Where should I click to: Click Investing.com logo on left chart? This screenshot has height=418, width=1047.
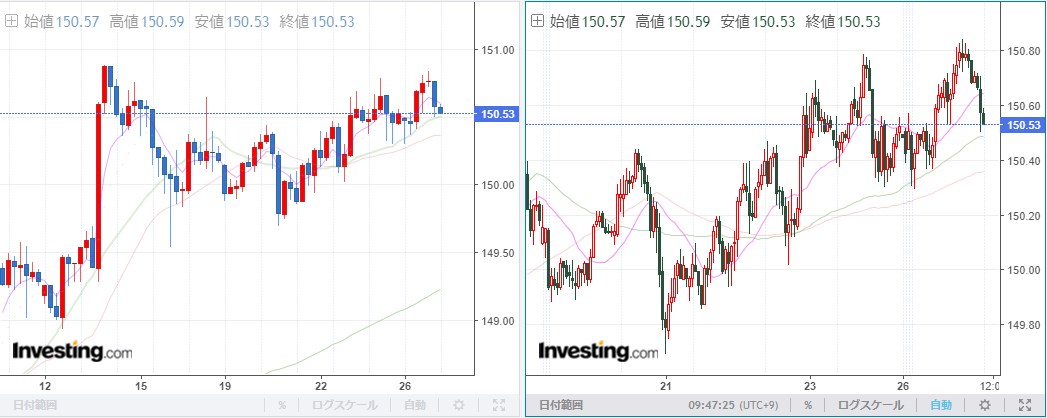tap(72, 351)
